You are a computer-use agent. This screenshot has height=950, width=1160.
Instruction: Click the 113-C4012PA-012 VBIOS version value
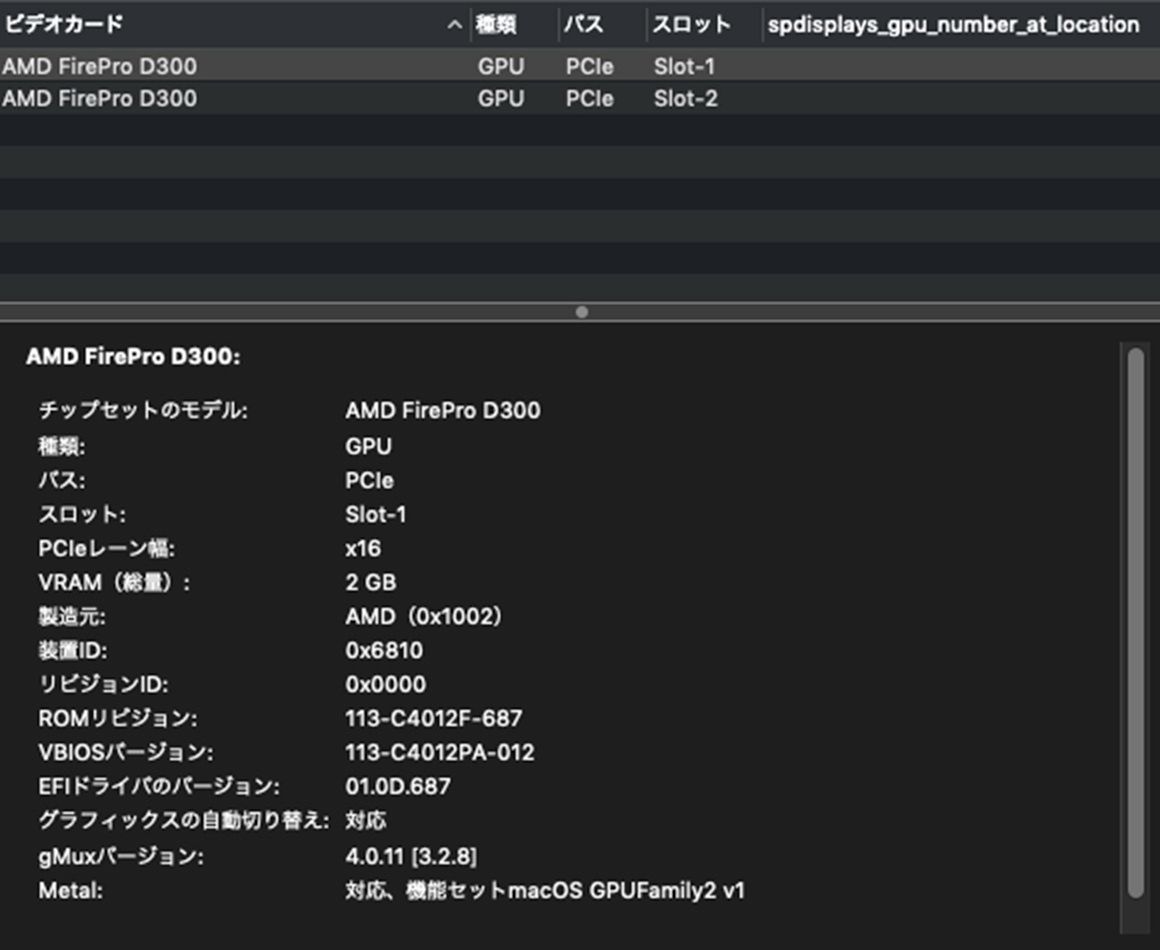click(439, 752)
